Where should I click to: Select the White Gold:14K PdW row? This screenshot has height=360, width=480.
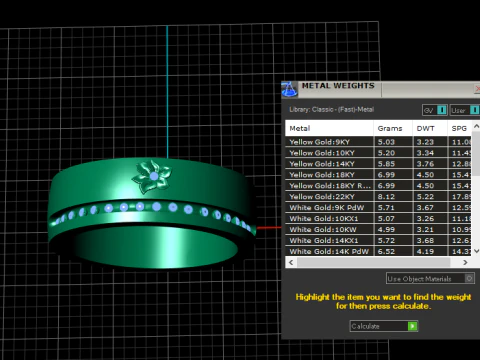coord(378,251)
